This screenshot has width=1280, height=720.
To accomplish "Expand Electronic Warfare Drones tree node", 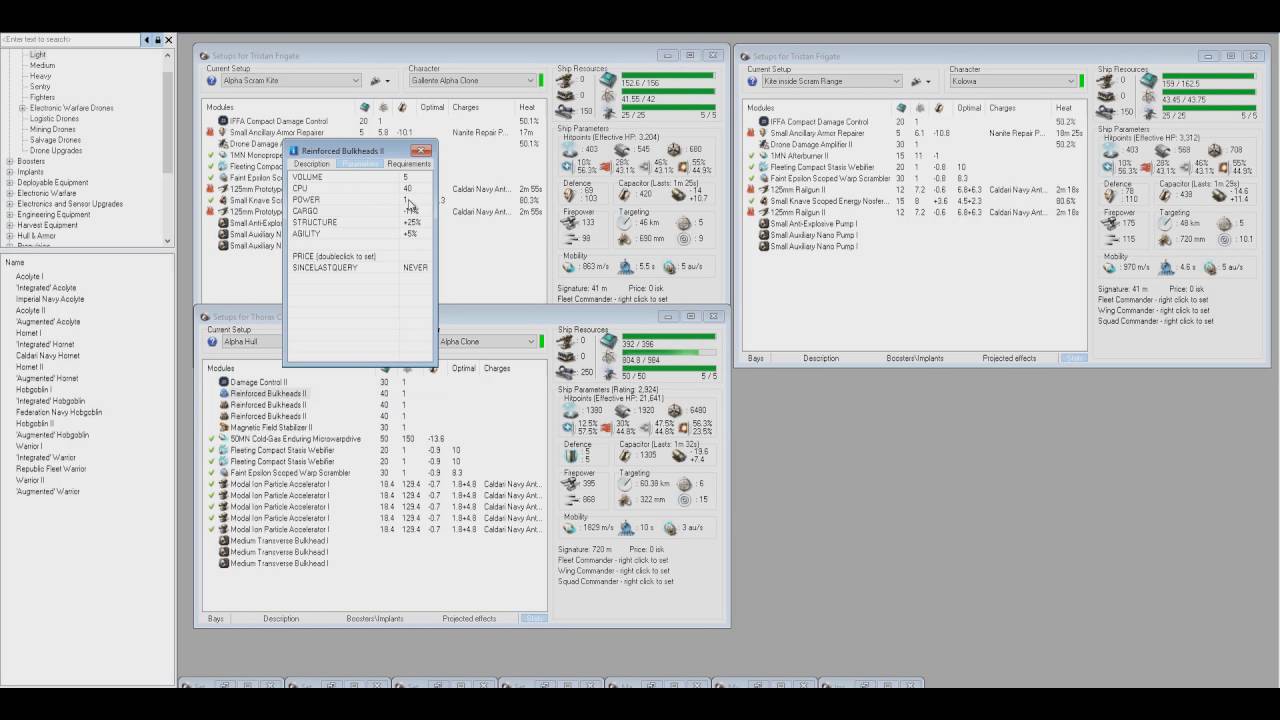I will pos(21,108).
